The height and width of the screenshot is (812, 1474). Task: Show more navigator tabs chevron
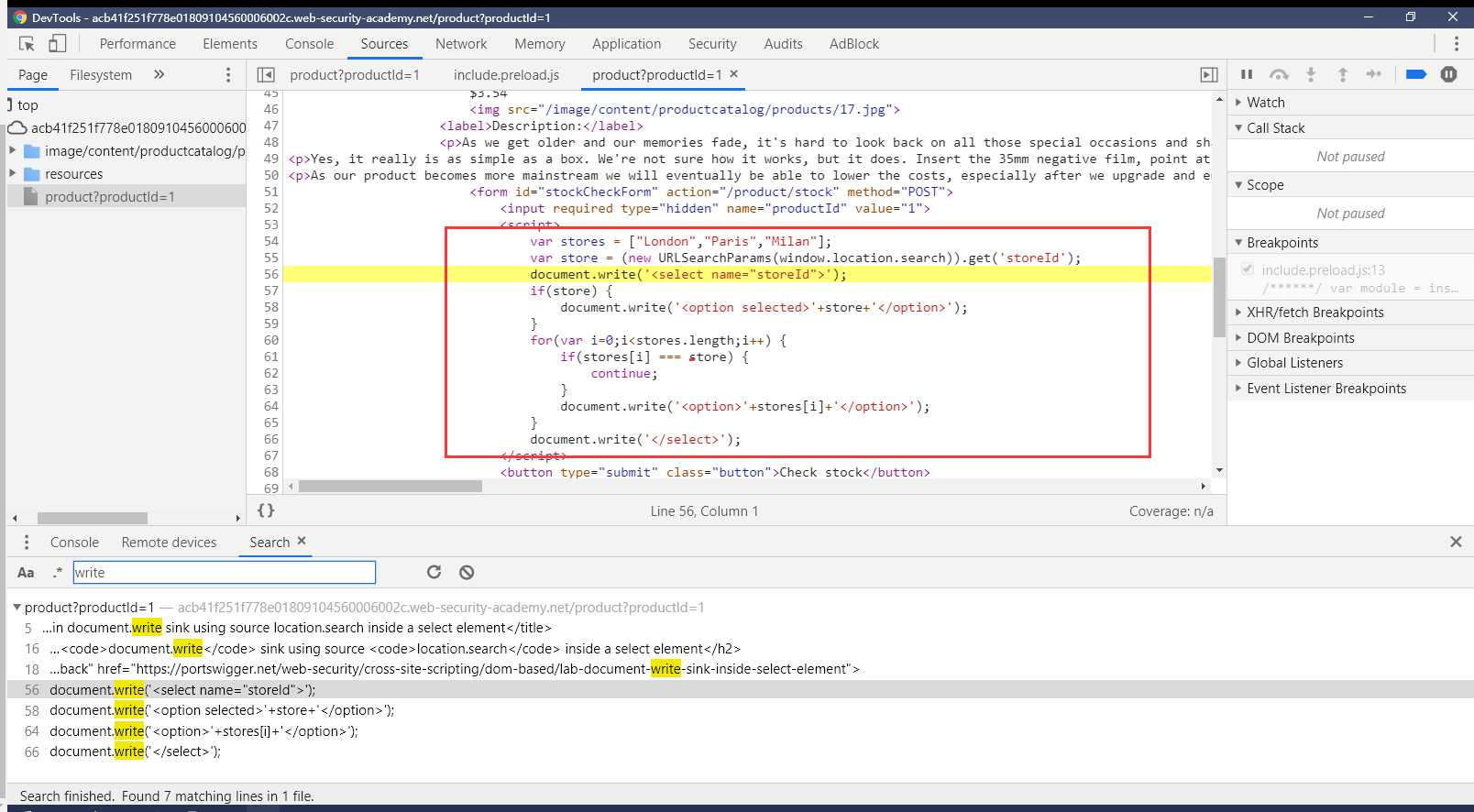[159, 74]
